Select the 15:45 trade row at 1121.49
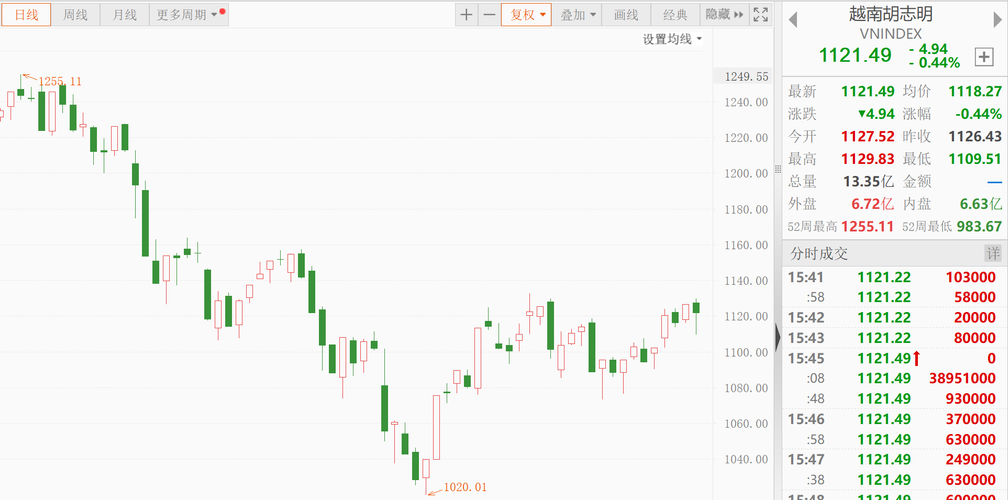 892,358
